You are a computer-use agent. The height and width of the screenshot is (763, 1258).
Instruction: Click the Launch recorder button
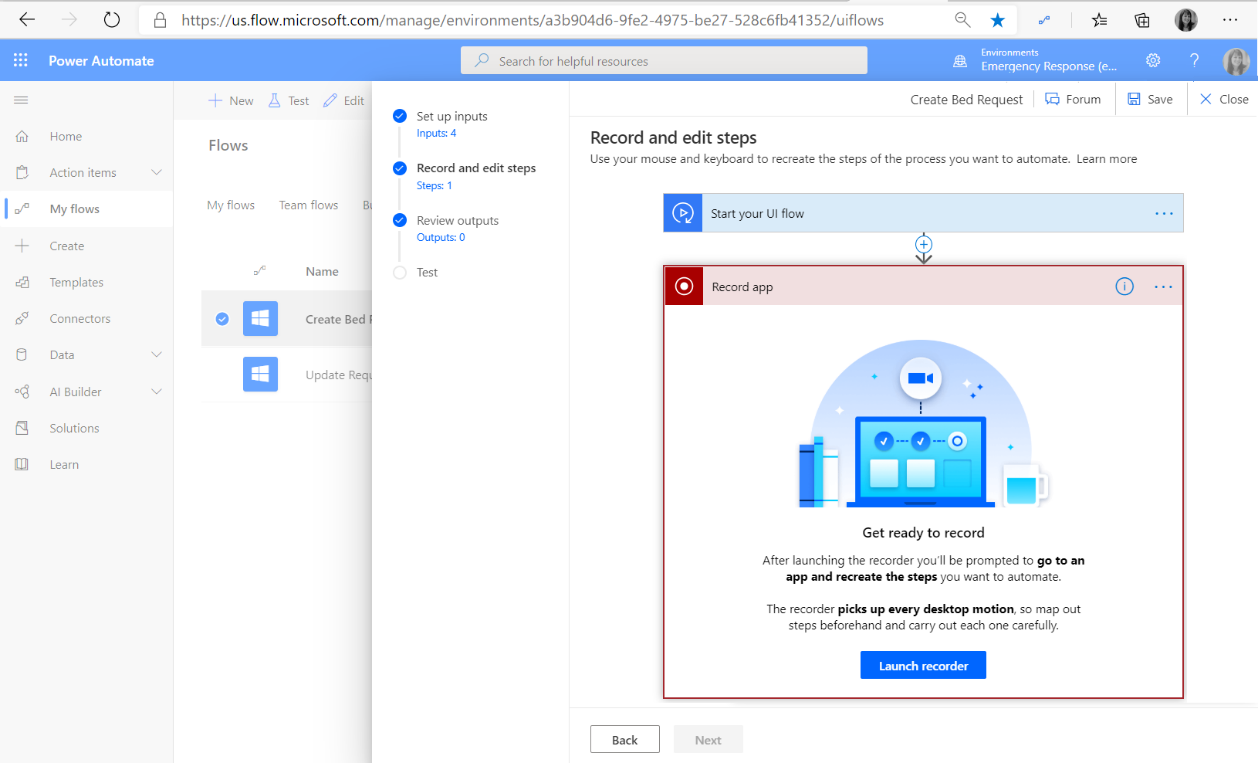pos(923,666)
